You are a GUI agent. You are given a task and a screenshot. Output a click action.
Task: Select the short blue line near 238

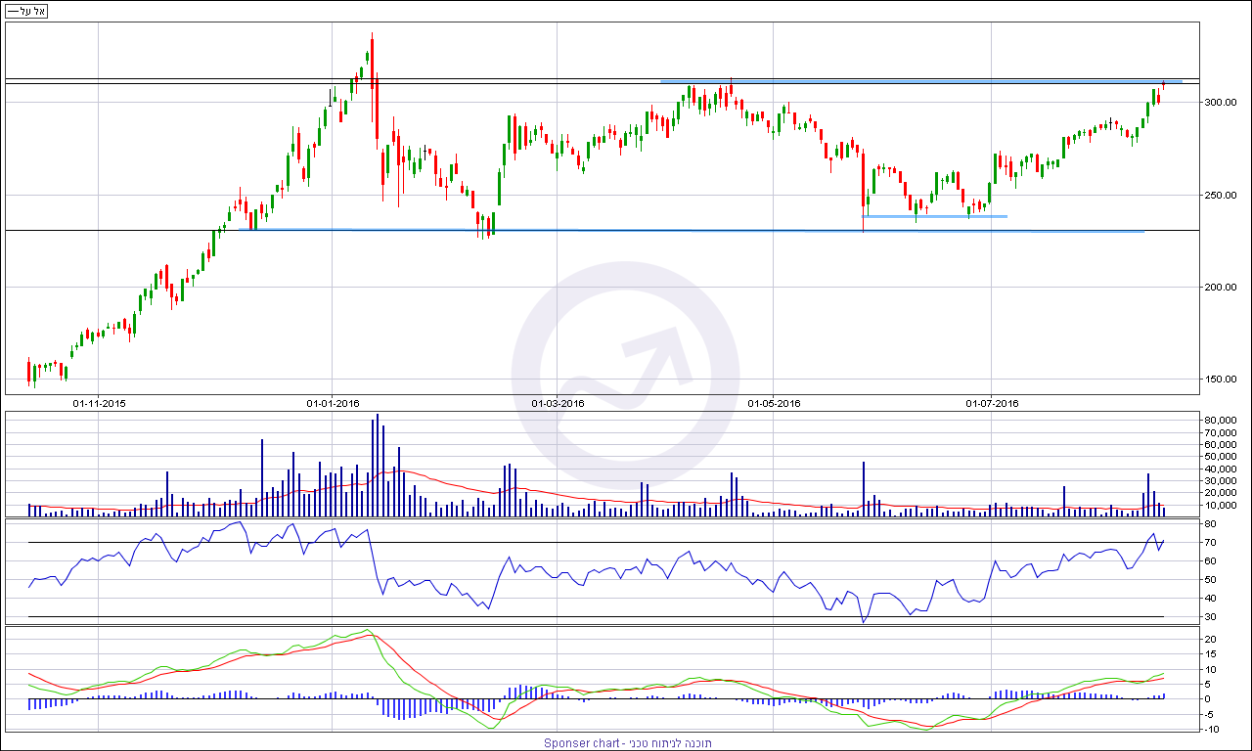(934, 216)
